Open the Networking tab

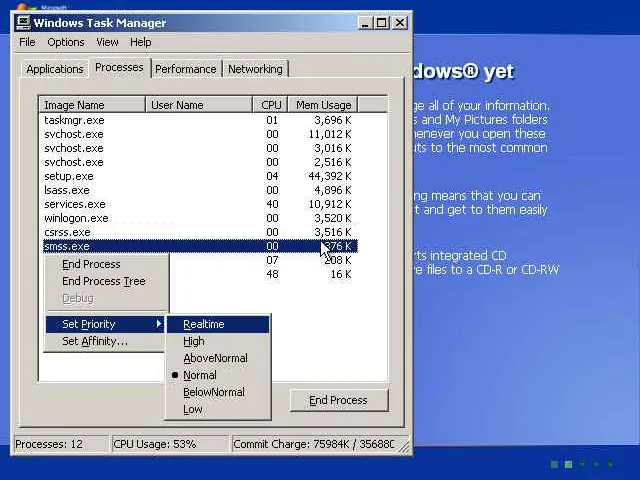[x=255, y=69]
